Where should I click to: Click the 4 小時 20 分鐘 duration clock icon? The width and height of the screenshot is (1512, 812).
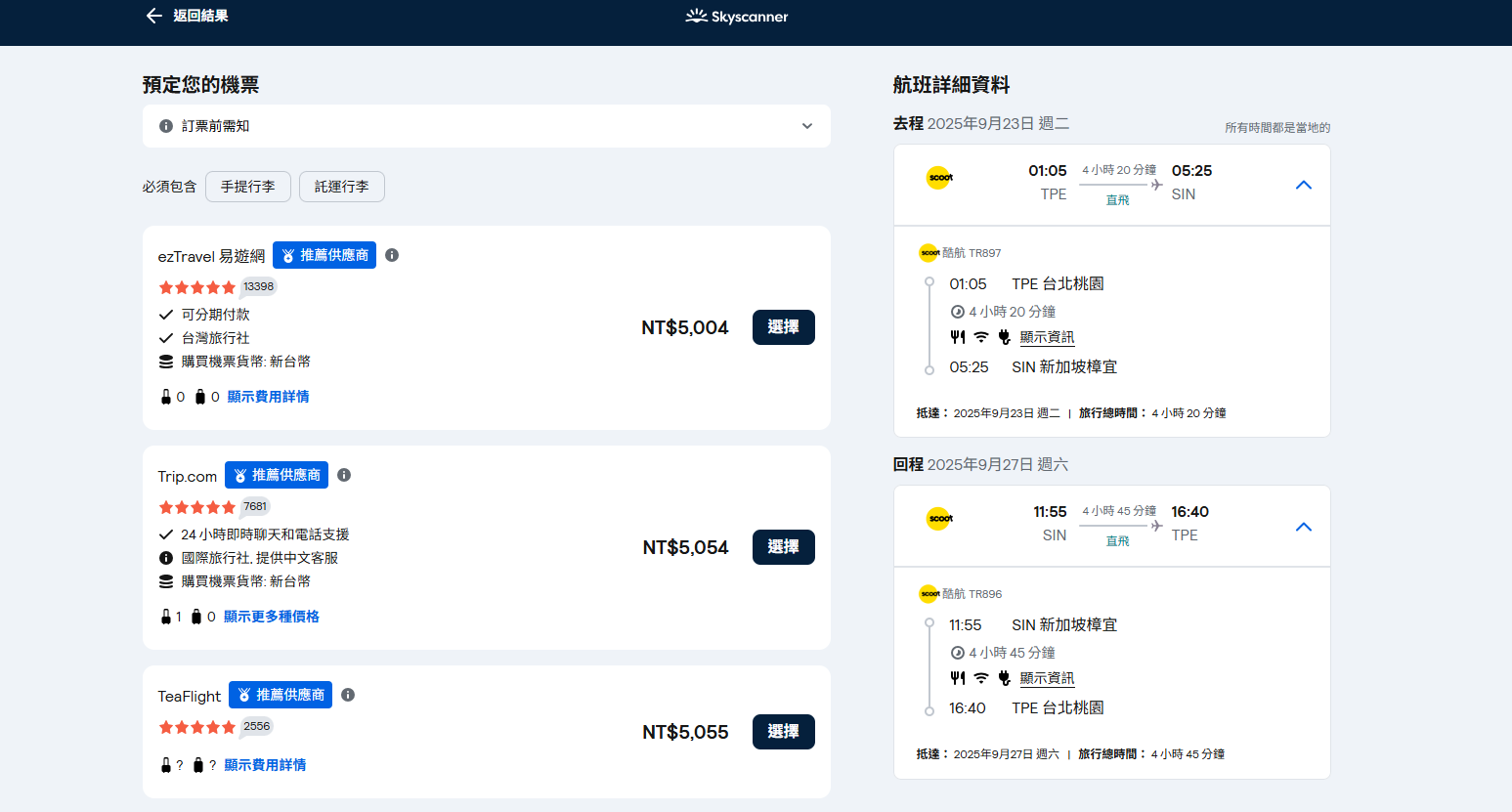pos(958,312)
